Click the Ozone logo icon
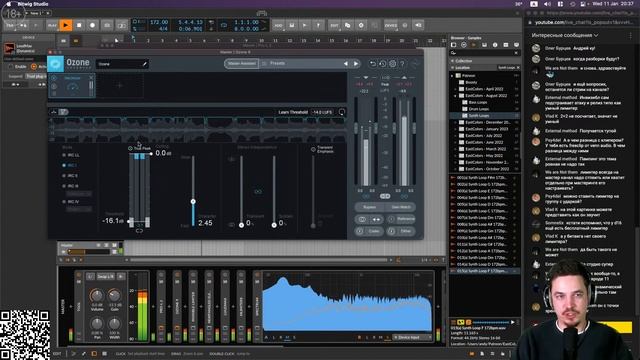640x360 pixels. [56, 64]
